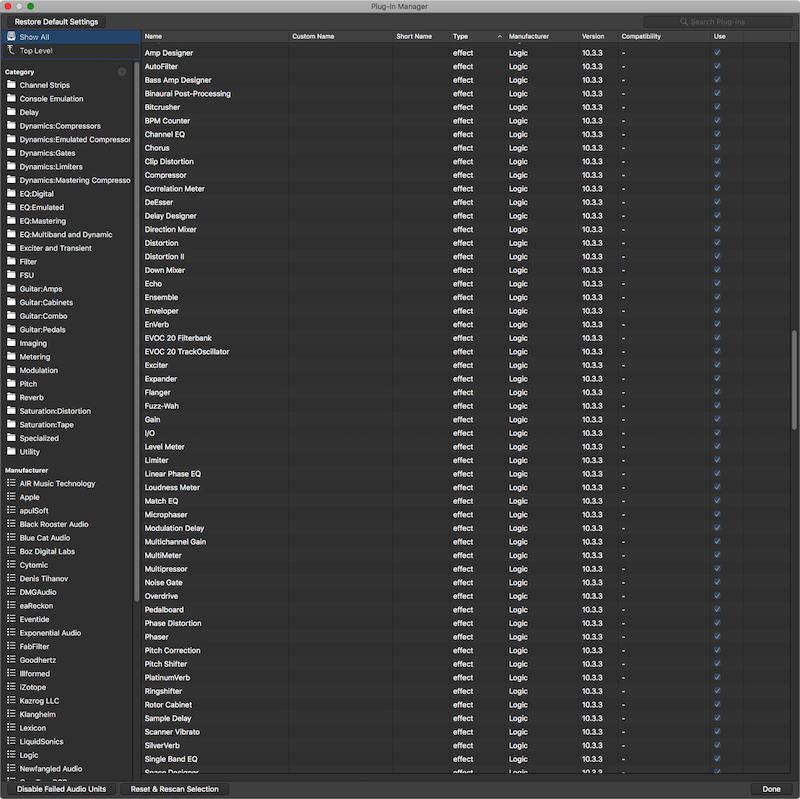This screenshot has width=800, height=799.
Task: Click the plus icon next to the Category header
Action: 122,71
